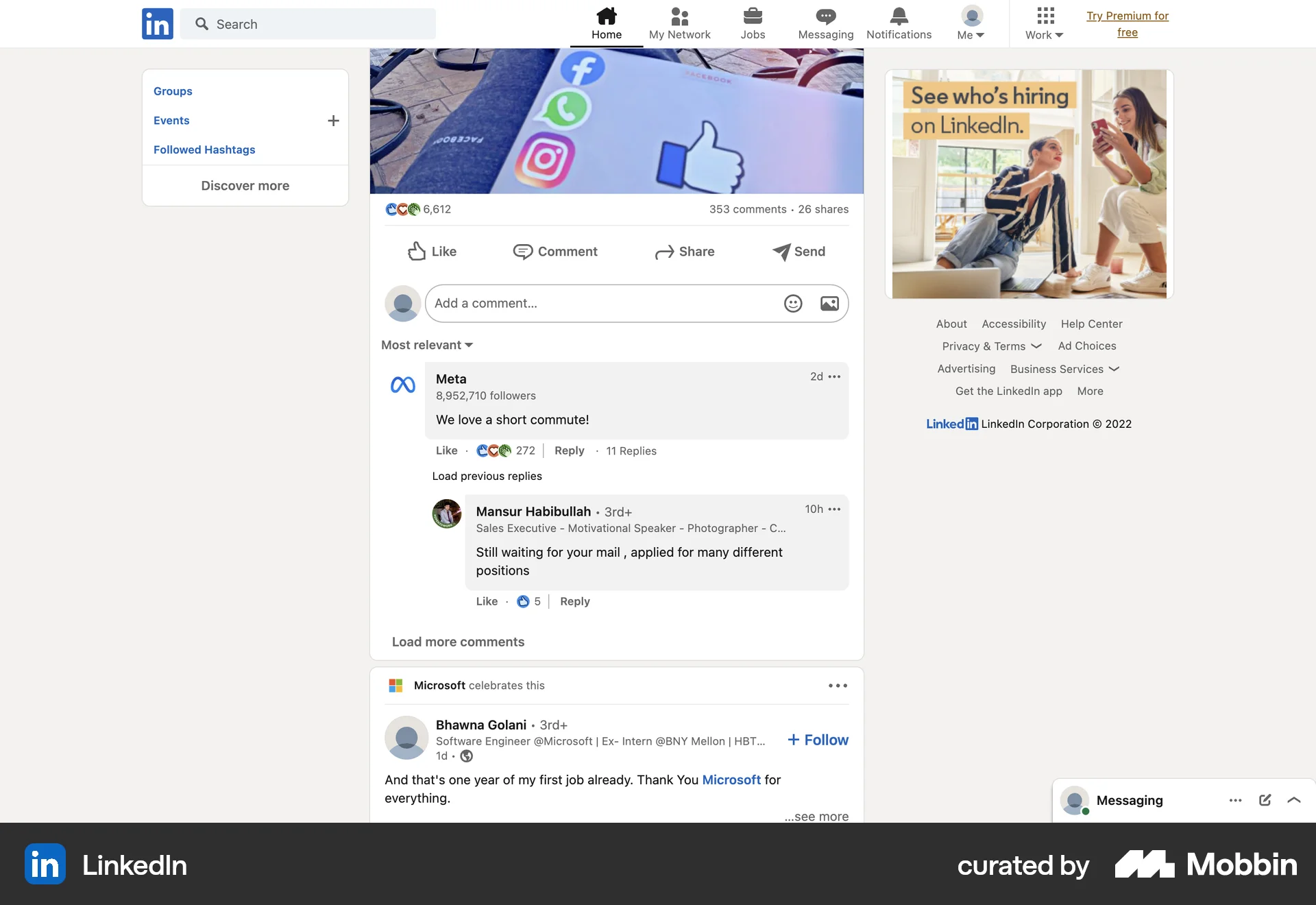Like Mansur Habibullah's reply
This screenshot has height=905, width=1316.
[487, 601]
